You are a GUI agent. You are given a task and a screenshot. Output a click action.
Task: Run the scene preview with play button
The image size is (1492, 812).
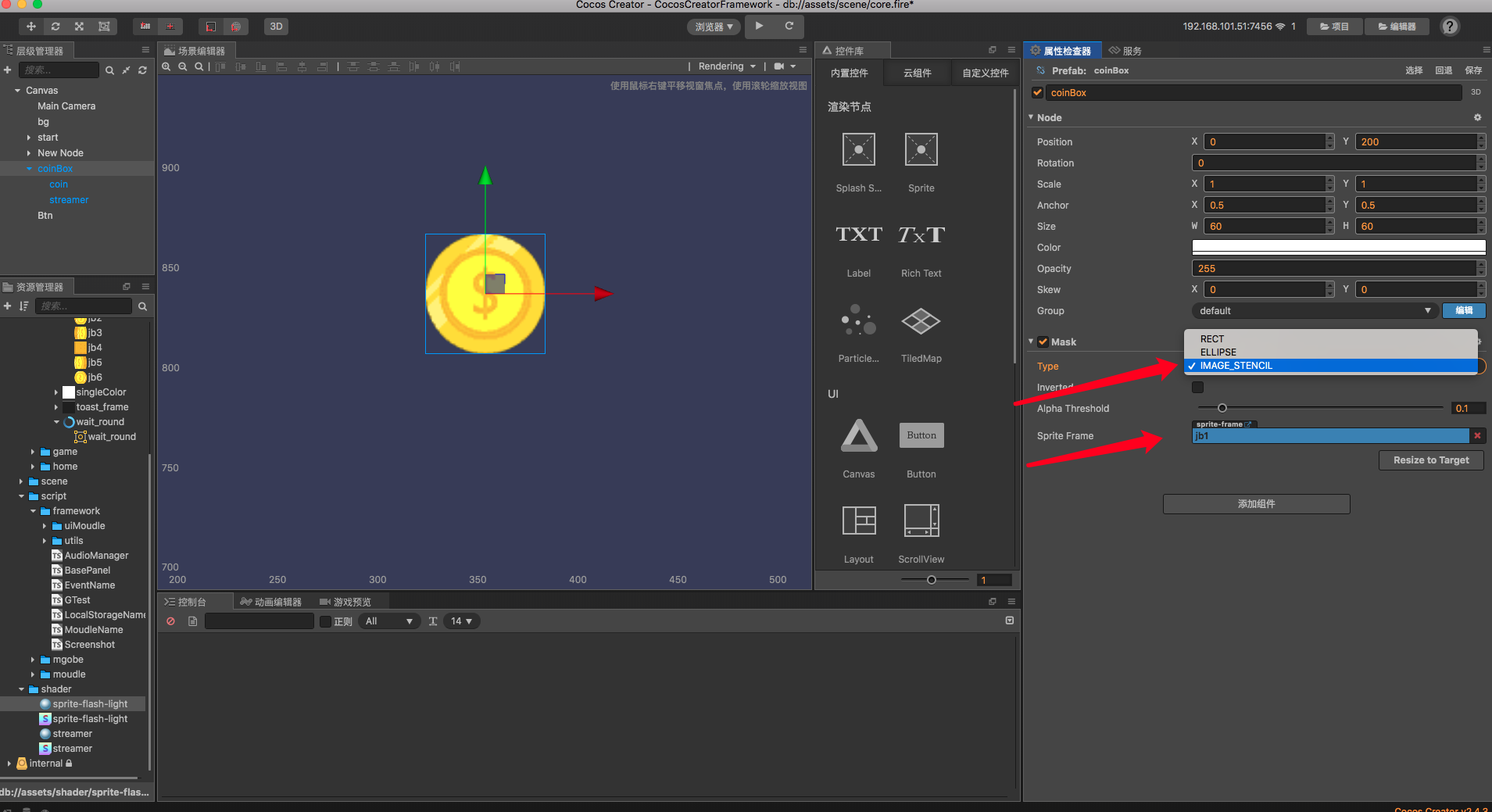click(x=758, y=26)
